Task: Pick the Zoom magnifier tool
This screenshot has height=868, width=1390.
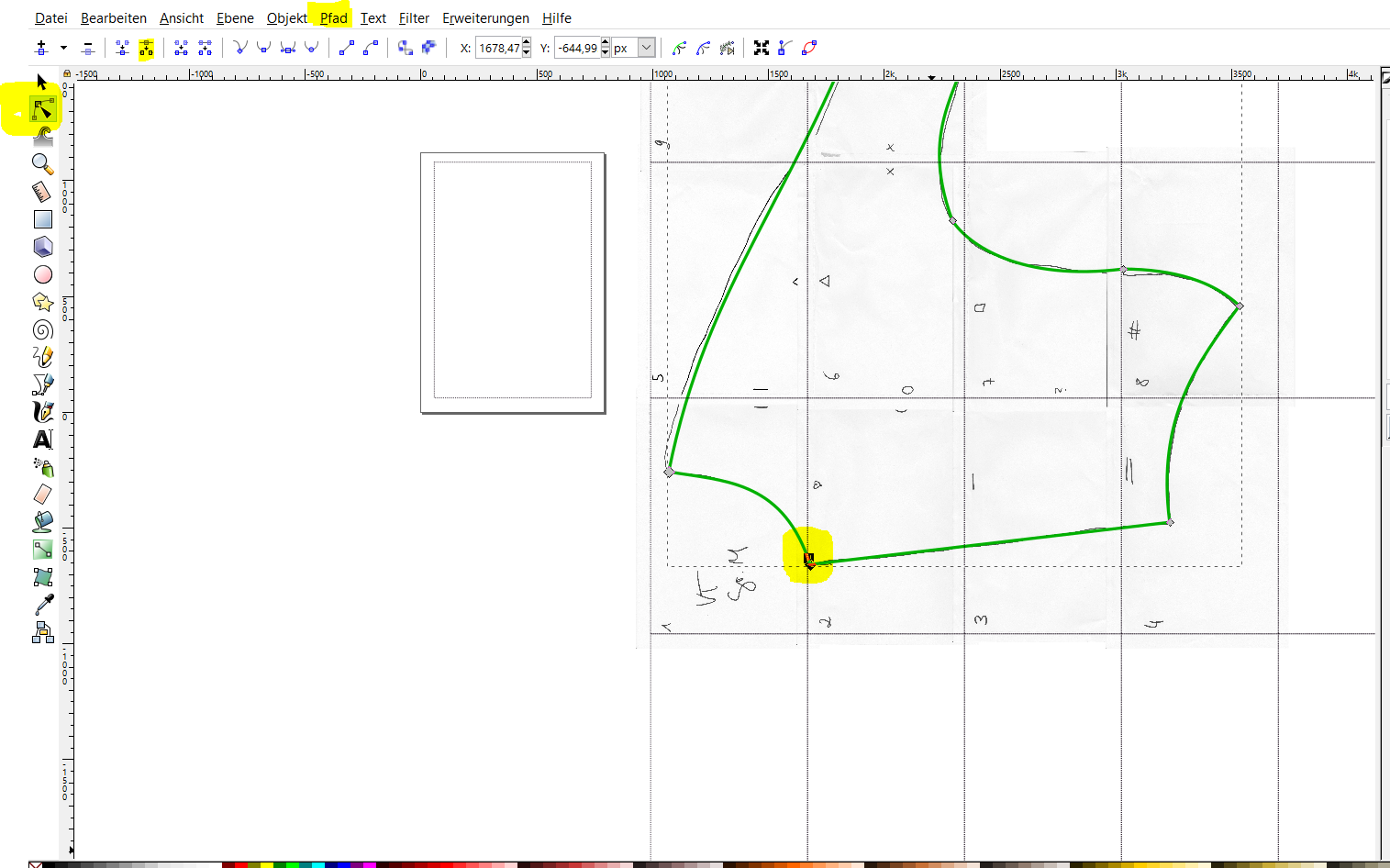Action: tap(42, 164)
